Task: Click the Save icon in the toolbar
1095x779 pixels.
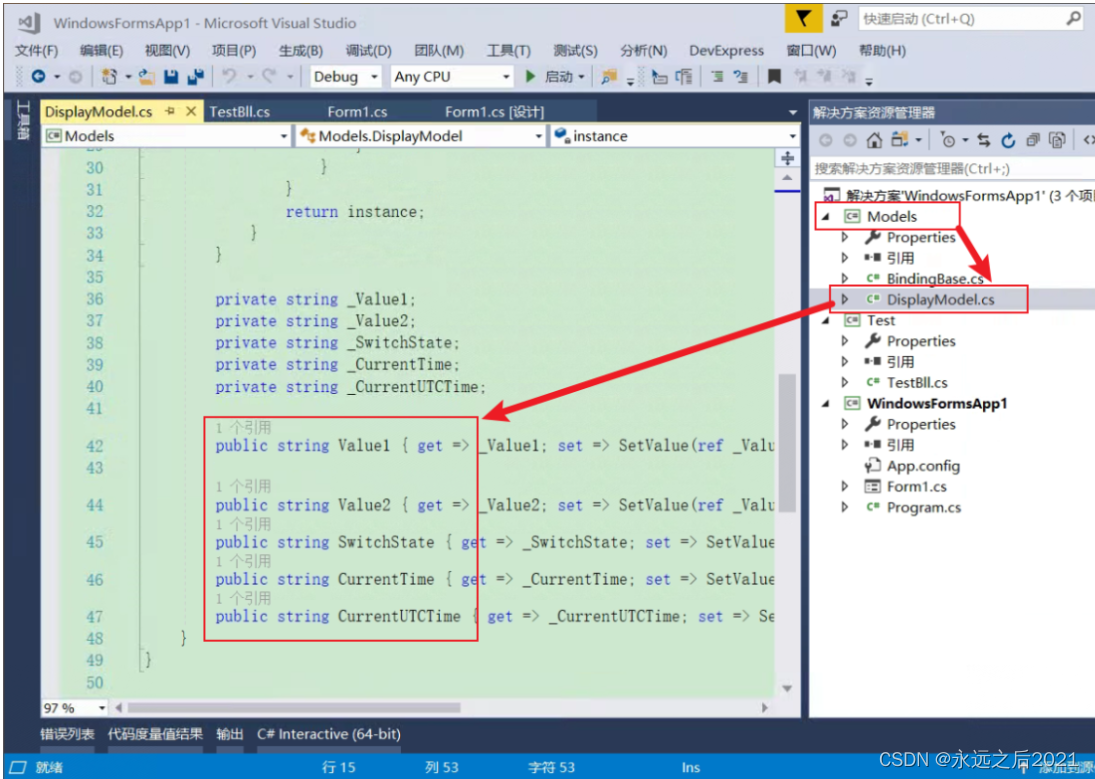Action: [x=170, y=76]
